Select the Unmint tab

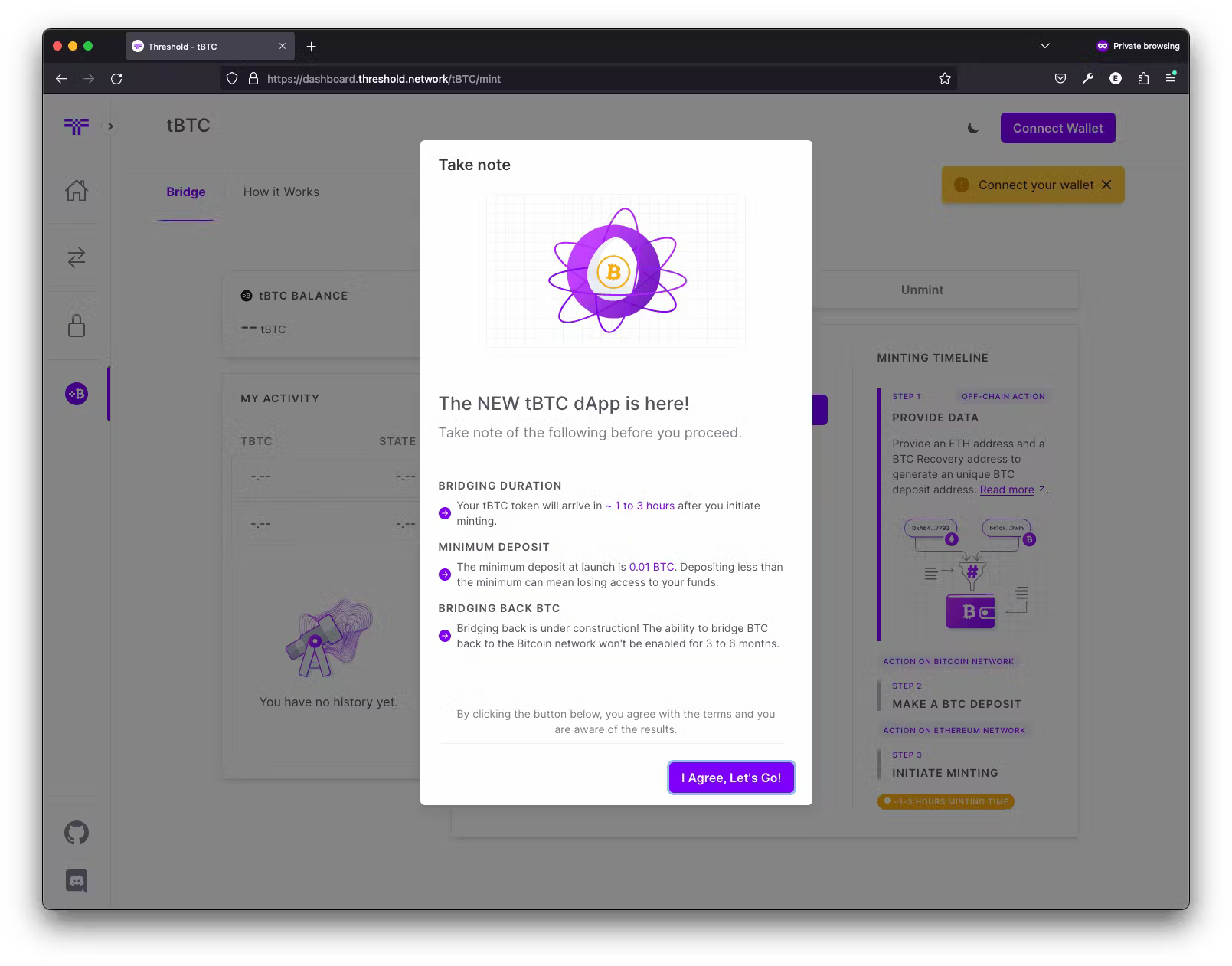pos(921,290)
